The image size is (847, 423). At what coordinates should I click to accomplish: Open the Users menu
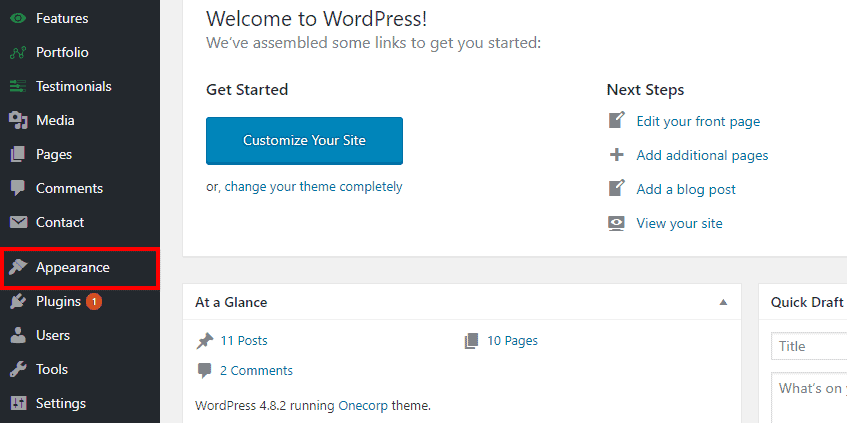click(x=52, y=335)
